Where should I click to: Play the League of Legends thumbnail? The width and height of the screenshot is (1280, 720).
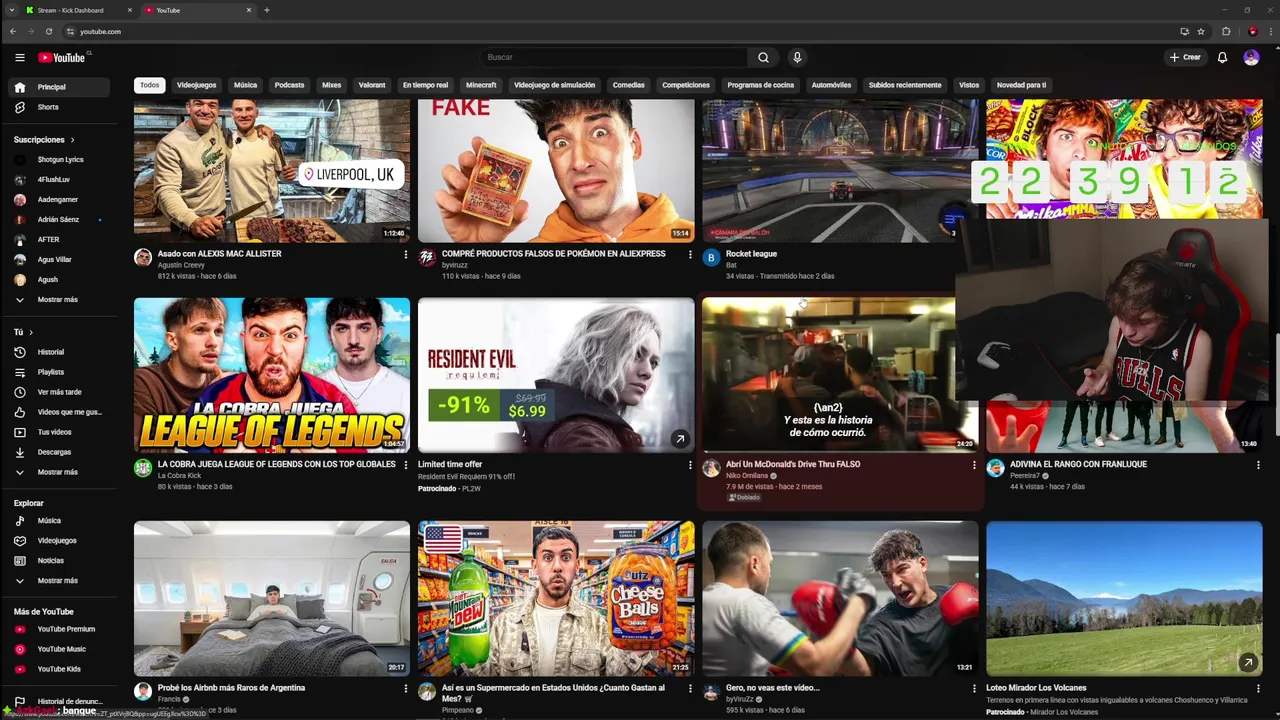[272, 375]
